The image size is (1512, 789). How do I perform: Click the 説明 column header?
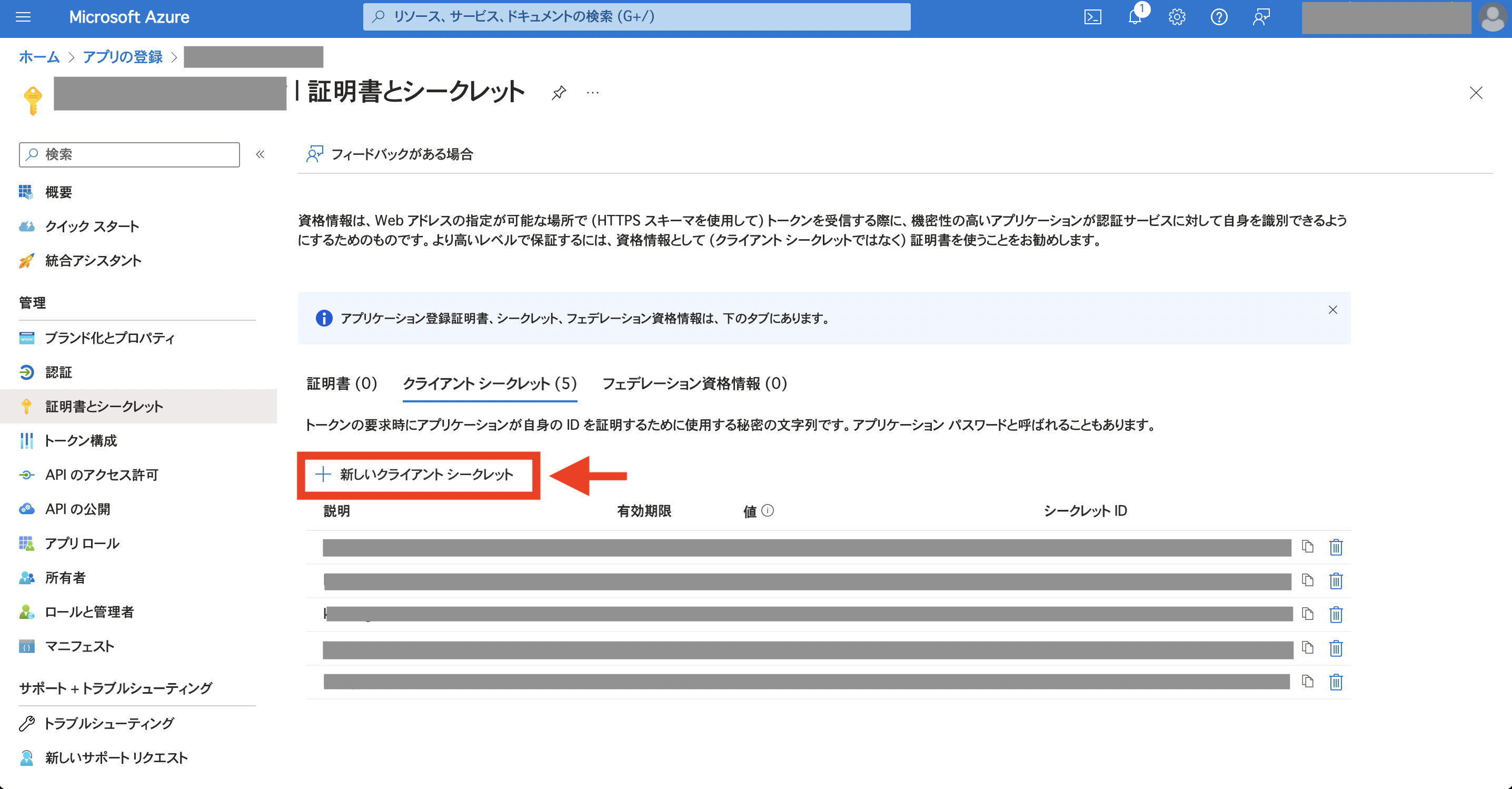point(337,511)
